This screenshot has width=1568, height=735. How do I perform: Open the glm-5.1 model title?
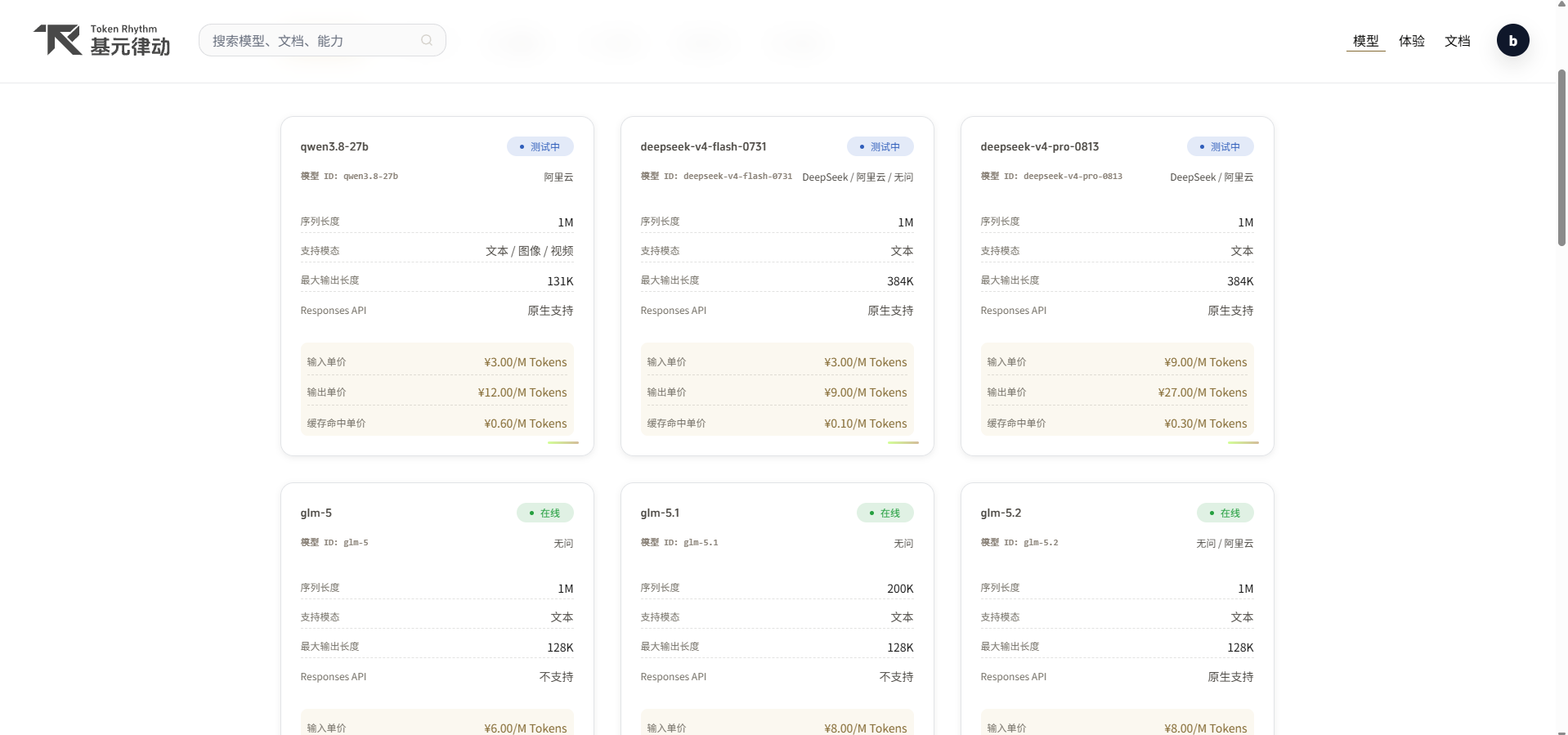coord(660,513)
